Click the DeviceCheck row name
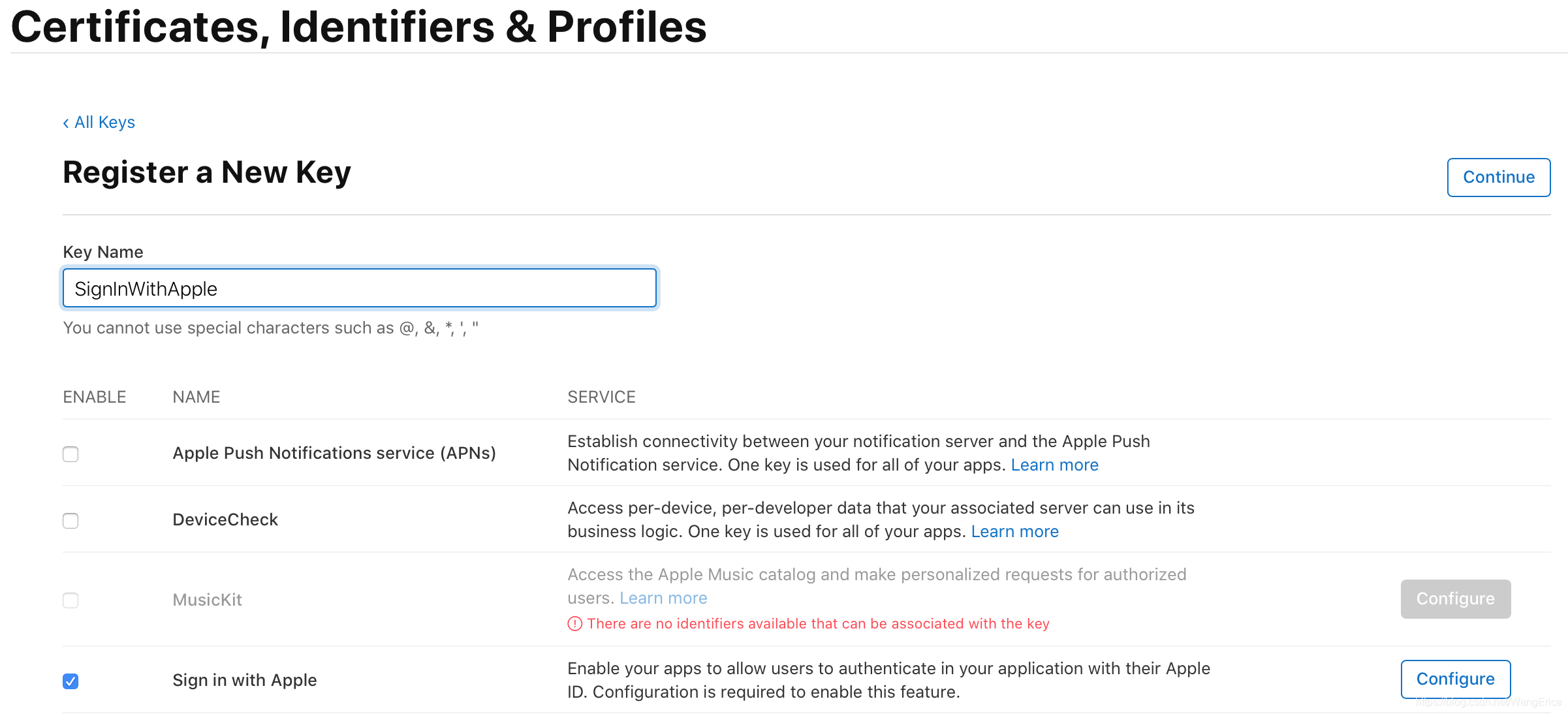This screenshot has width=1568, height=714. [225, 520]
